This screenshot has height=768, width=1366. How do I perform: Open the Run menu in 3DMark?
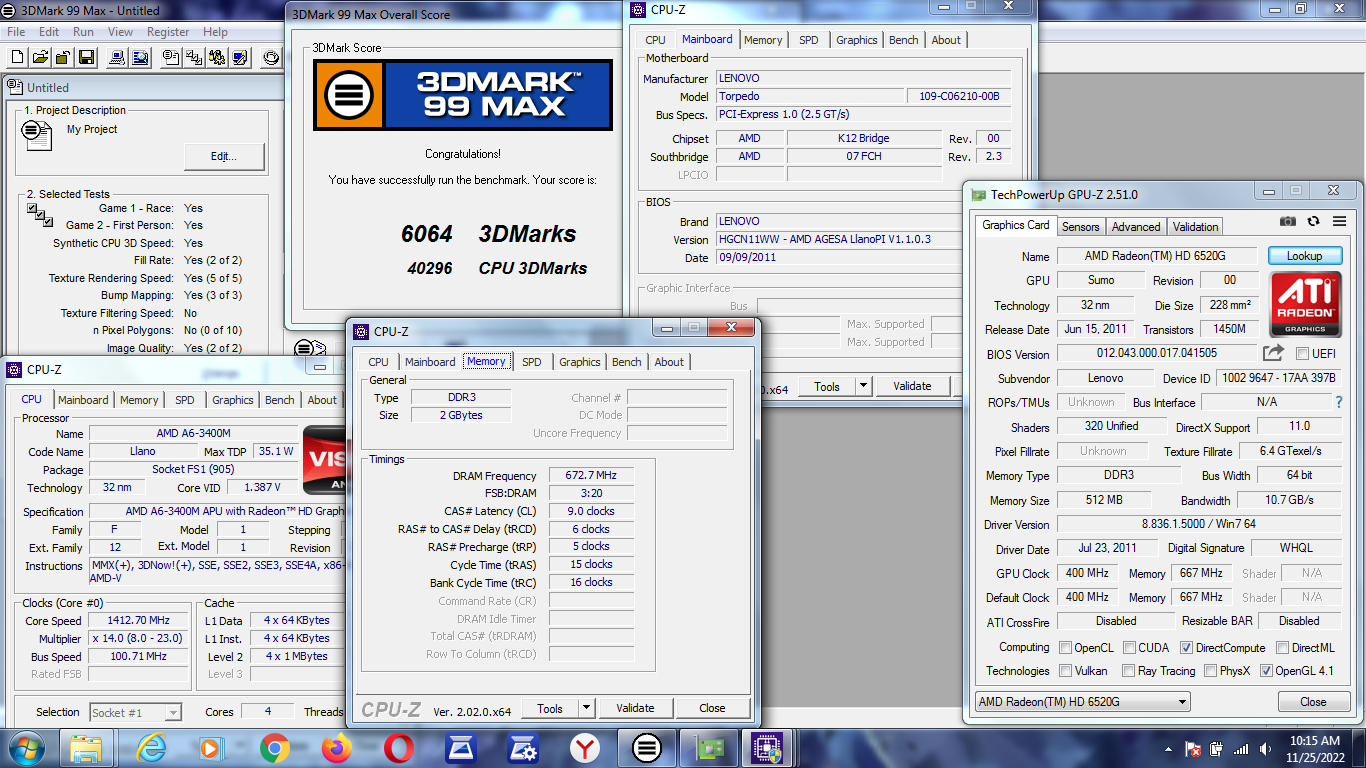tap(83, 32)
